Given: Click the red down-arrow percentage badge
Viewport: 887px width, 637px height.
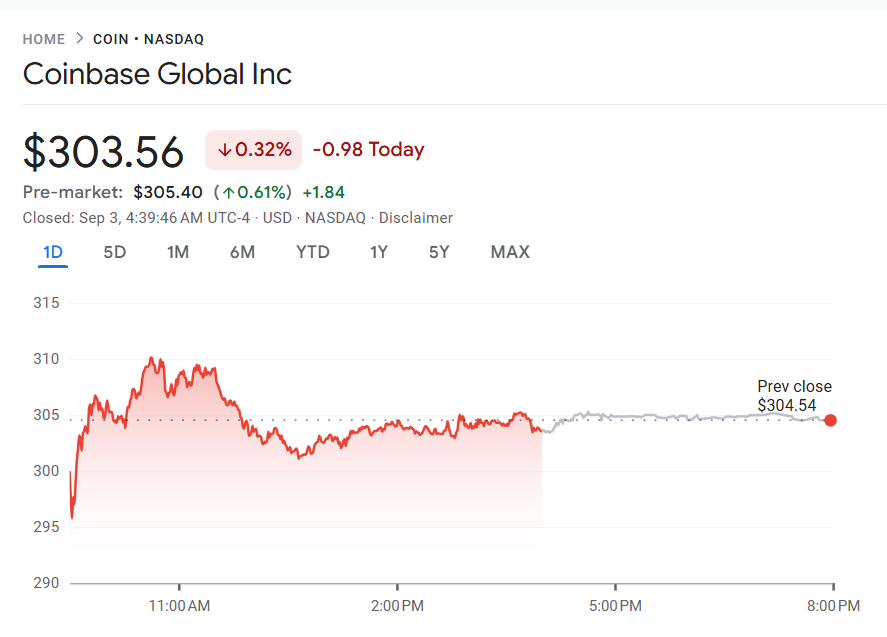Looking at the screenshot, I should coord(253,150).
